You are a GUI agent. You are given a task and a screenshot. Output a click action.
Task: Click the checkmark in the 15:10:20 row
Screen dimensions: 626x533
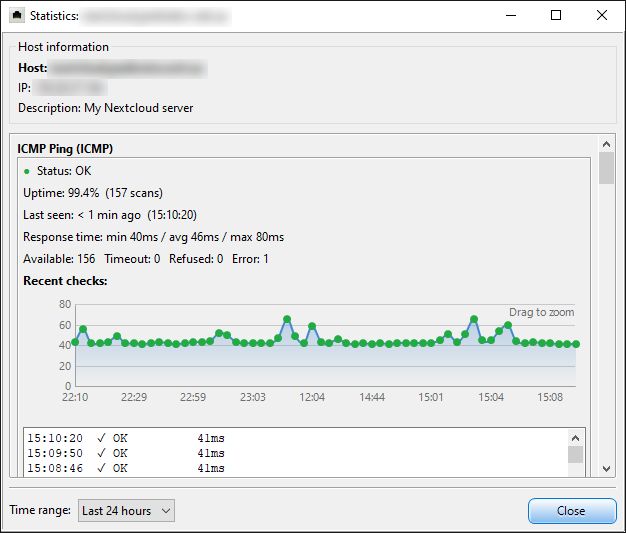(101, 438)
